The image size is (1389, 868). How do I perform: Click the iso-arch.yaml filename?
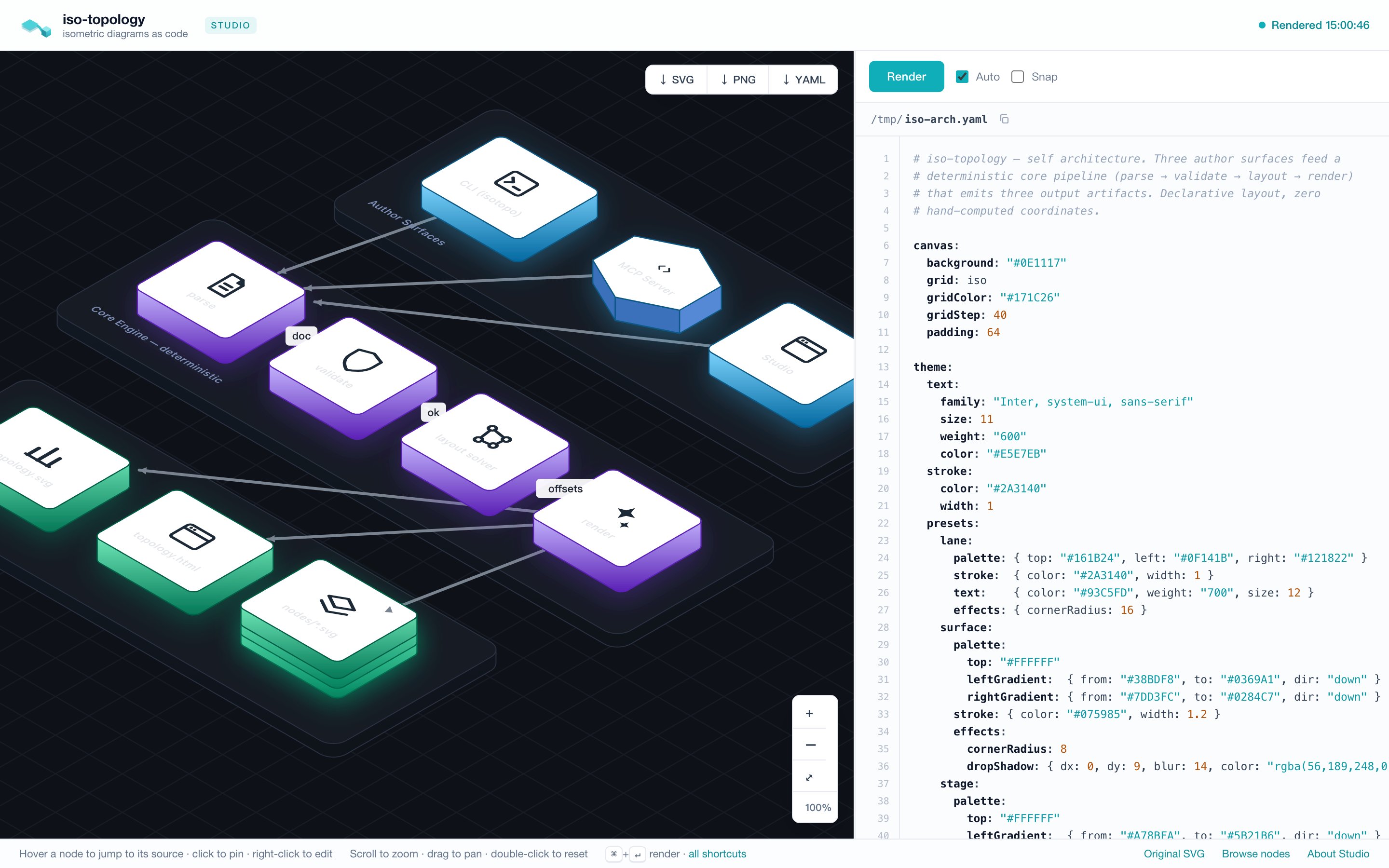[x=946, y=119]
